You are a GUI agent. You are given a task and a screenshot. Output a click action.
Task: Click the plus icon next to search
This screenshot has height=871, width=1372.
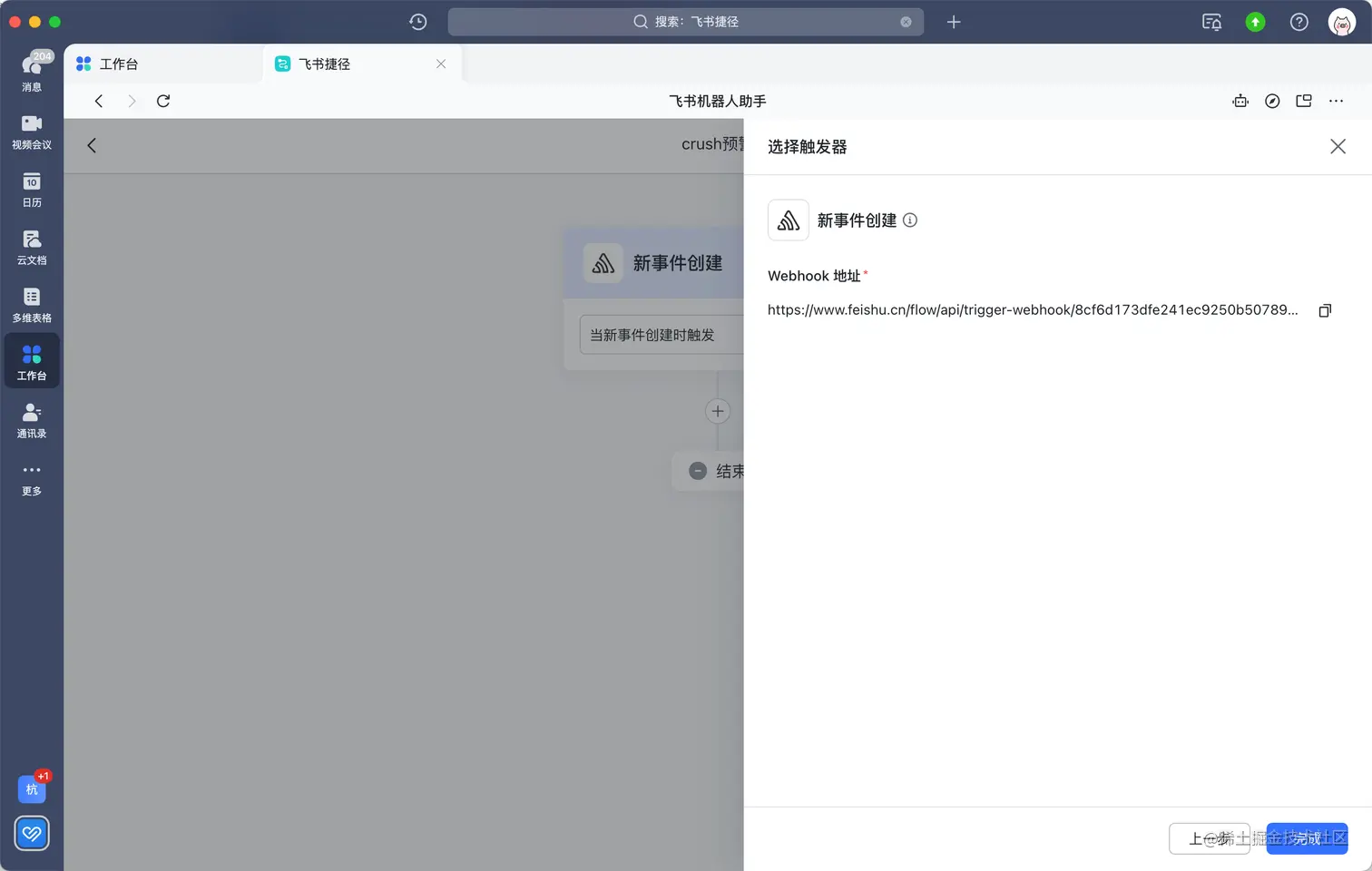(x=954, y=22)
